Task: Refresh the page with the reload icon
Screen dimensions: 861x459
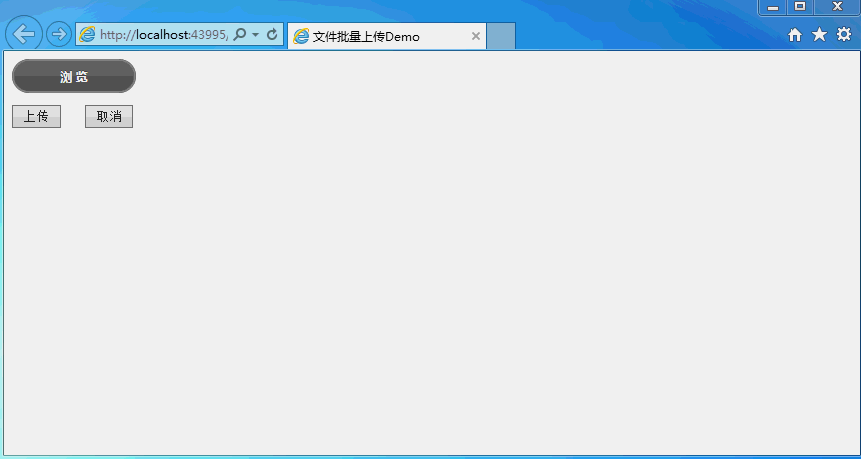Action: (x=271, y=35)
